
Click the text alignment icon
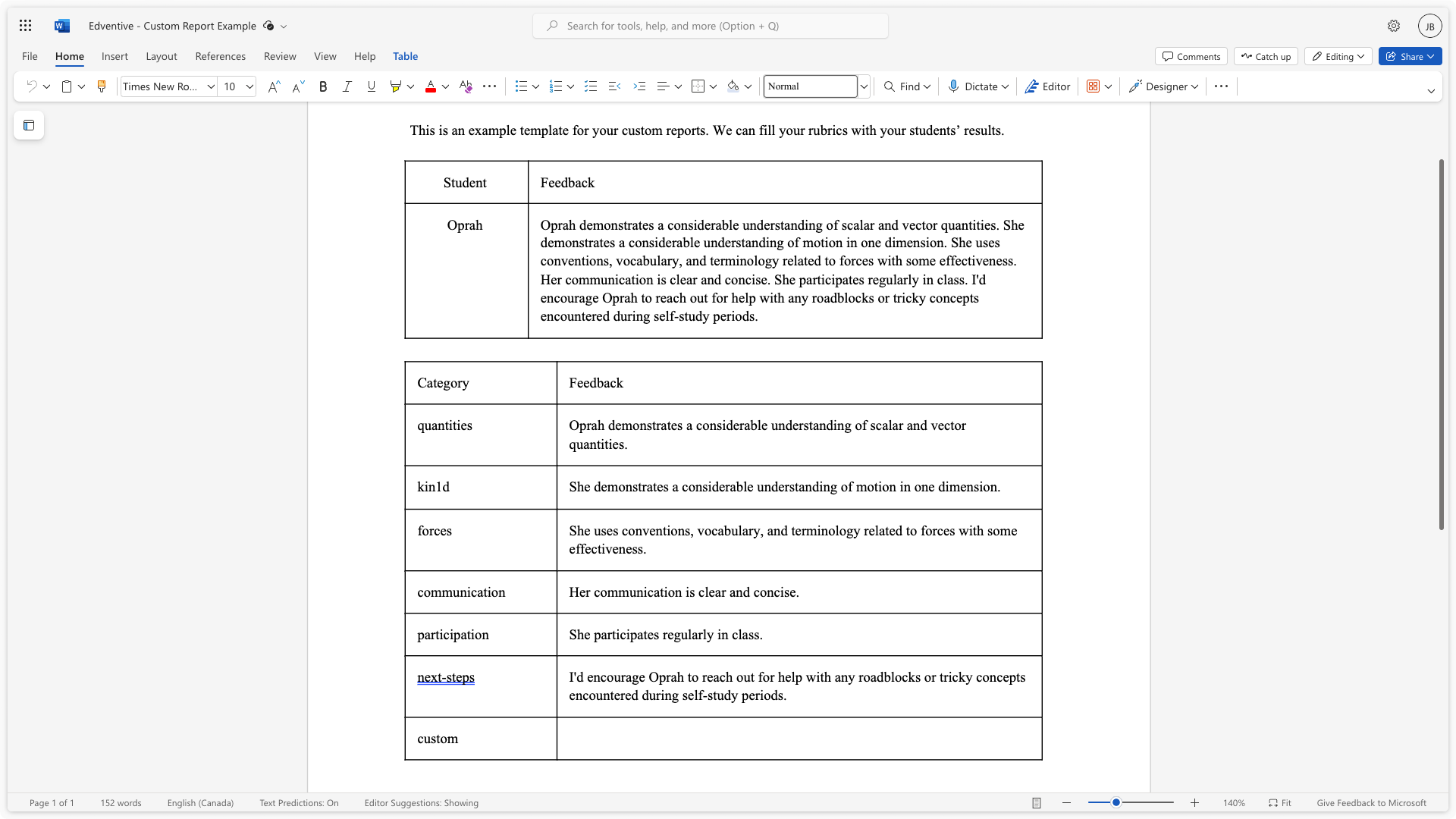pos(663,86)
